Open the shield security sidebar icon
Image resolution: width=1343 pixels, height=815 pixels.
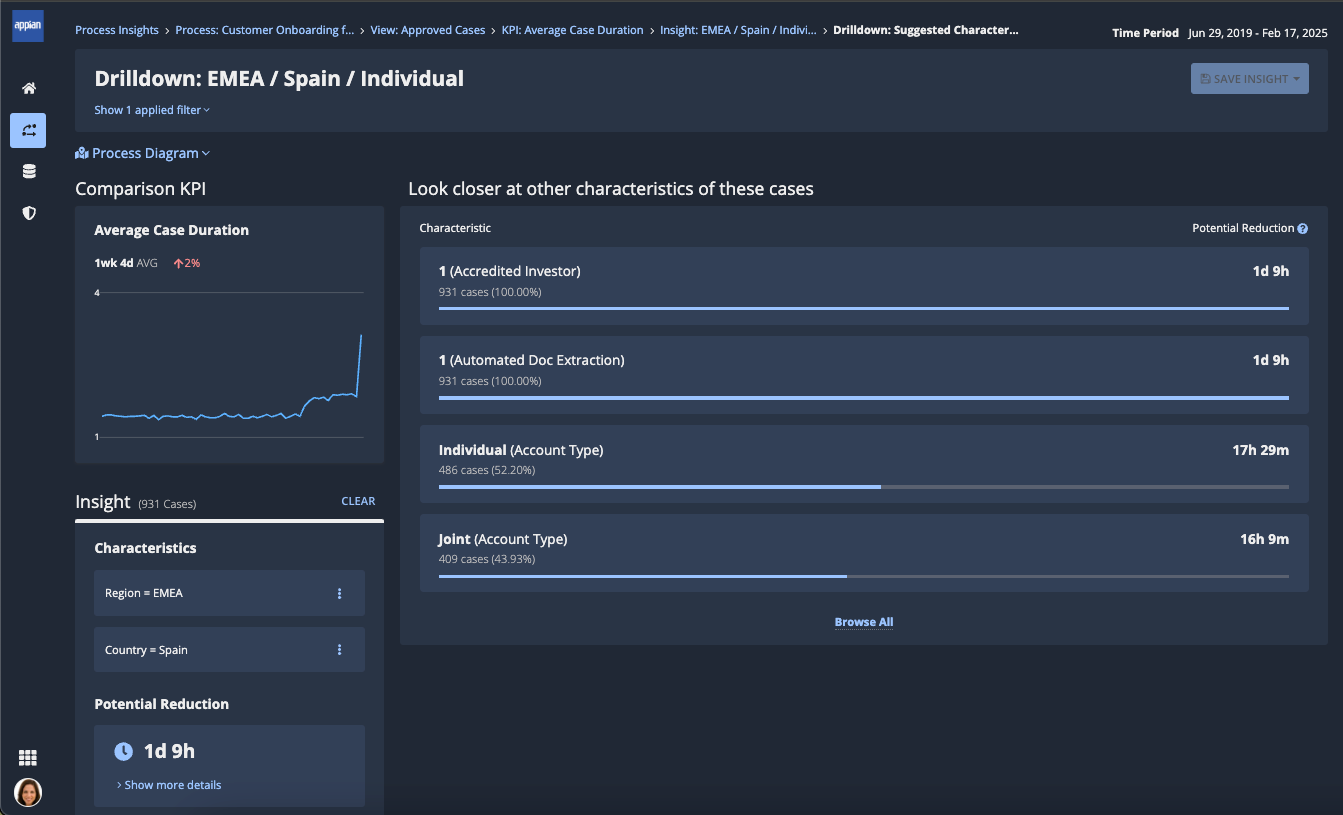click(29, 213)
